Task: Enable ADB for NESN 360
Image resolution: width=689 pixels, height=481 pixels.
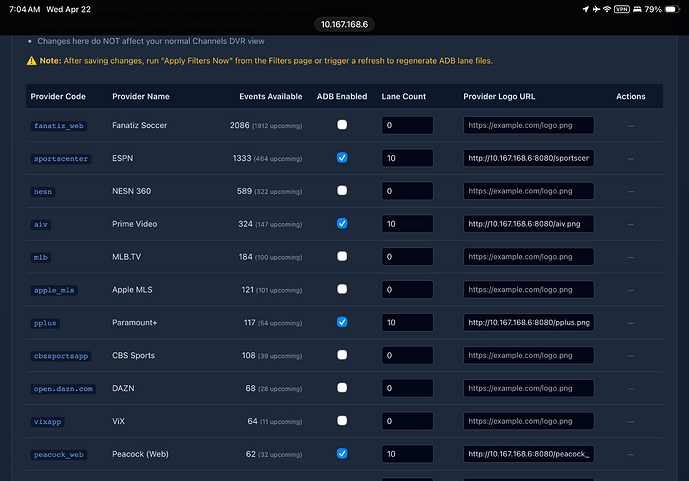Action: [342, 191]
